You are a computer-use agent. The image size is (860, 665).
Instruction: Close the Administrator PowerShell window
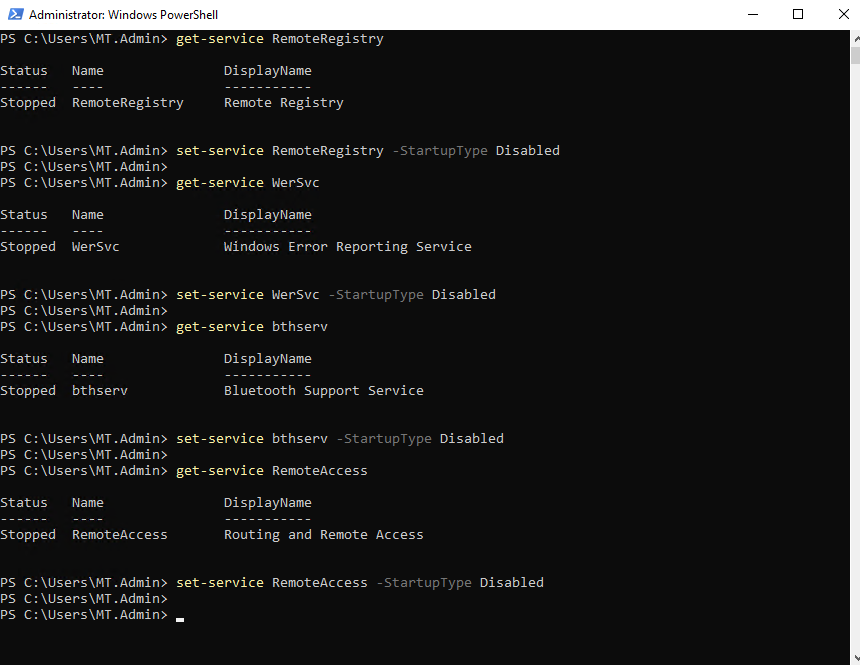coord(844,14)
